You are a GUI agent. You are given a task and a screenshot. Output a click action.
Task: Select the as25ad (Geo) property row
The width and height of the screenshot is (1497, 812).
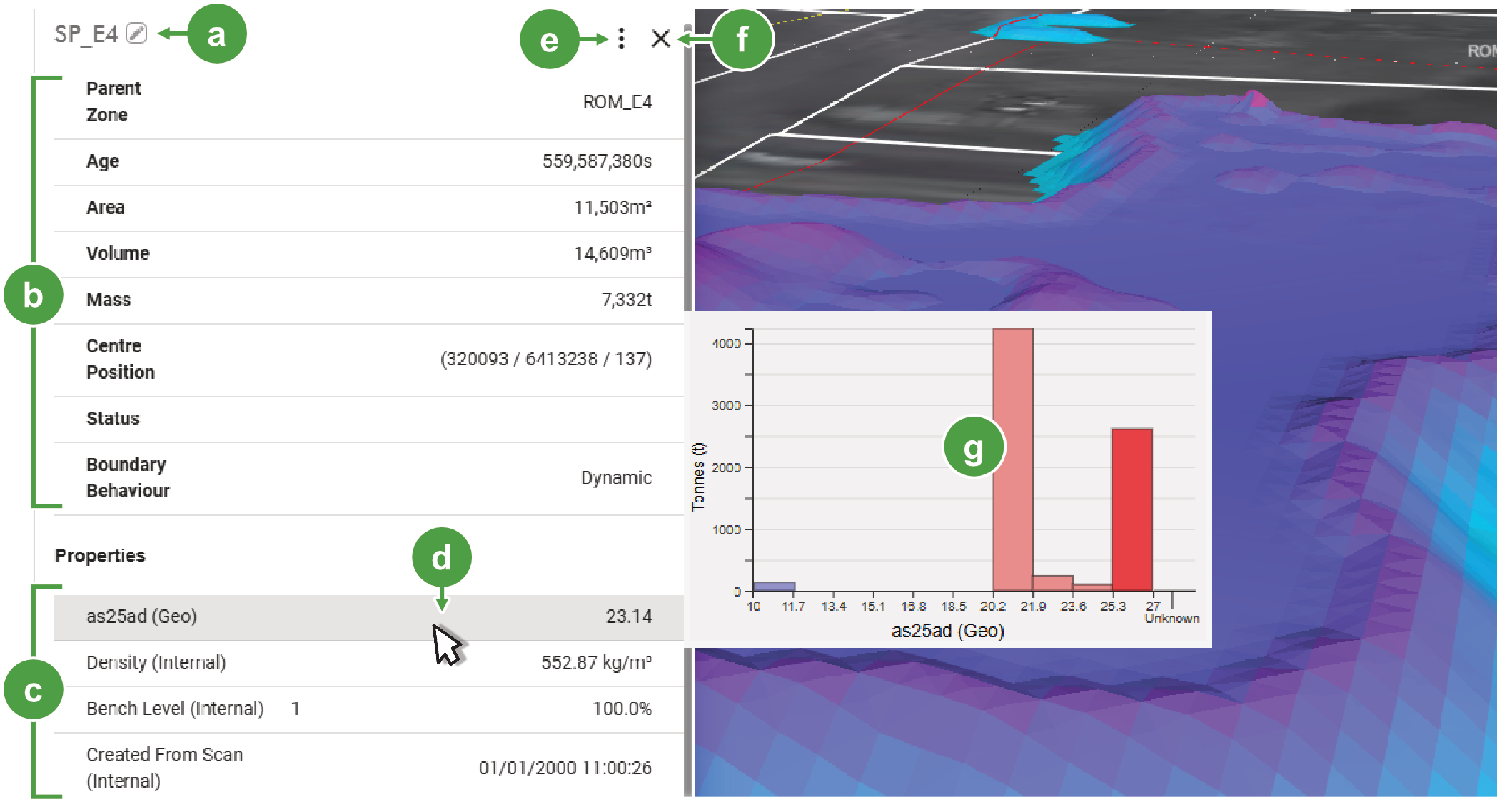[x=368, y=617]
